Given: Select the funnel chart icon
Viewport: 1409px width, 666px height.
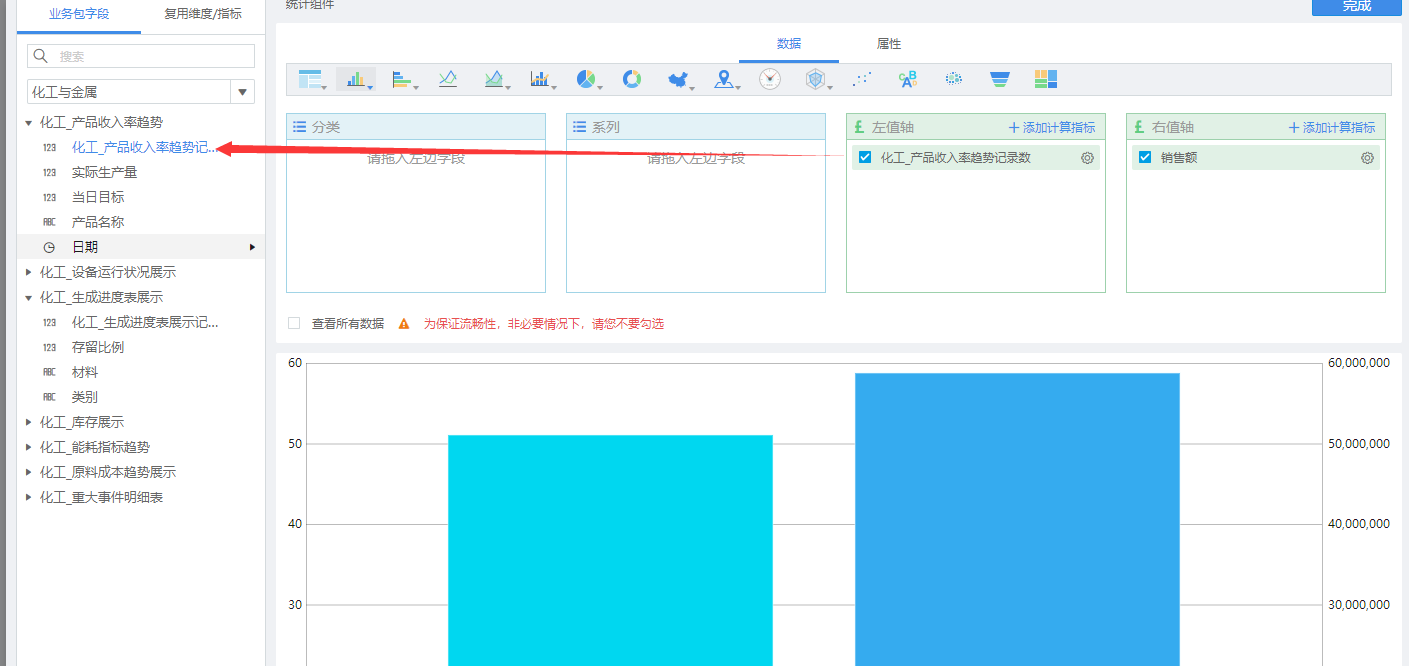Looking at the screenshot, I should click(1000, 79).
